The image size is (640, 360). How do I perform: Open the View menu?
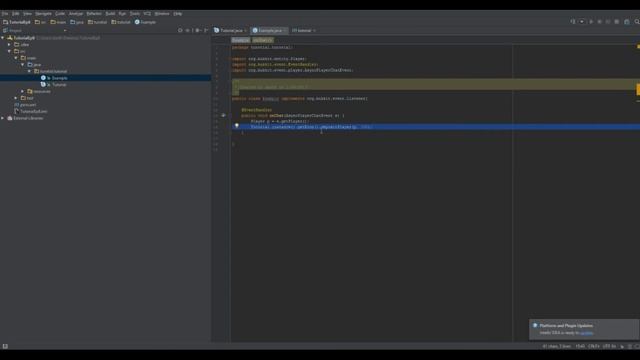click(x=27, y=13)
